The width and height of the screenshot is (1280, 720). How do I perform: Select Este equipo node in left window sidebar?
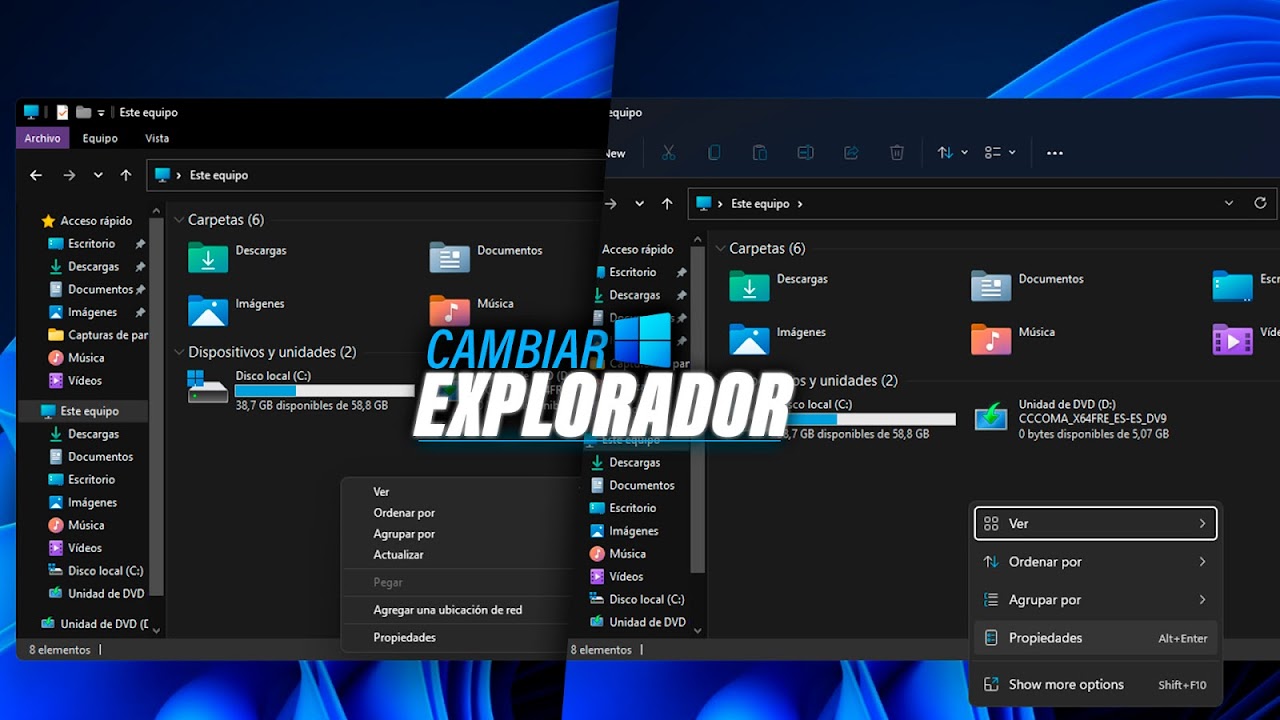point(82,411)
